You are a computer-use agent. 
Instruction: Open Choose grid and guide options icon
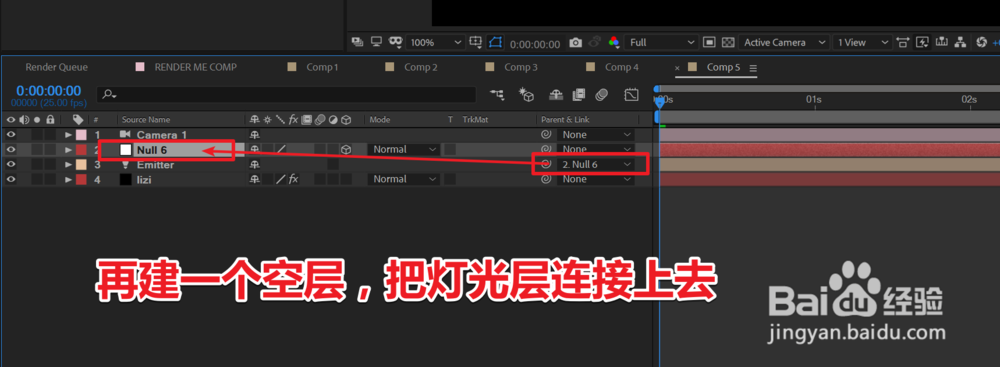point(476,42)
